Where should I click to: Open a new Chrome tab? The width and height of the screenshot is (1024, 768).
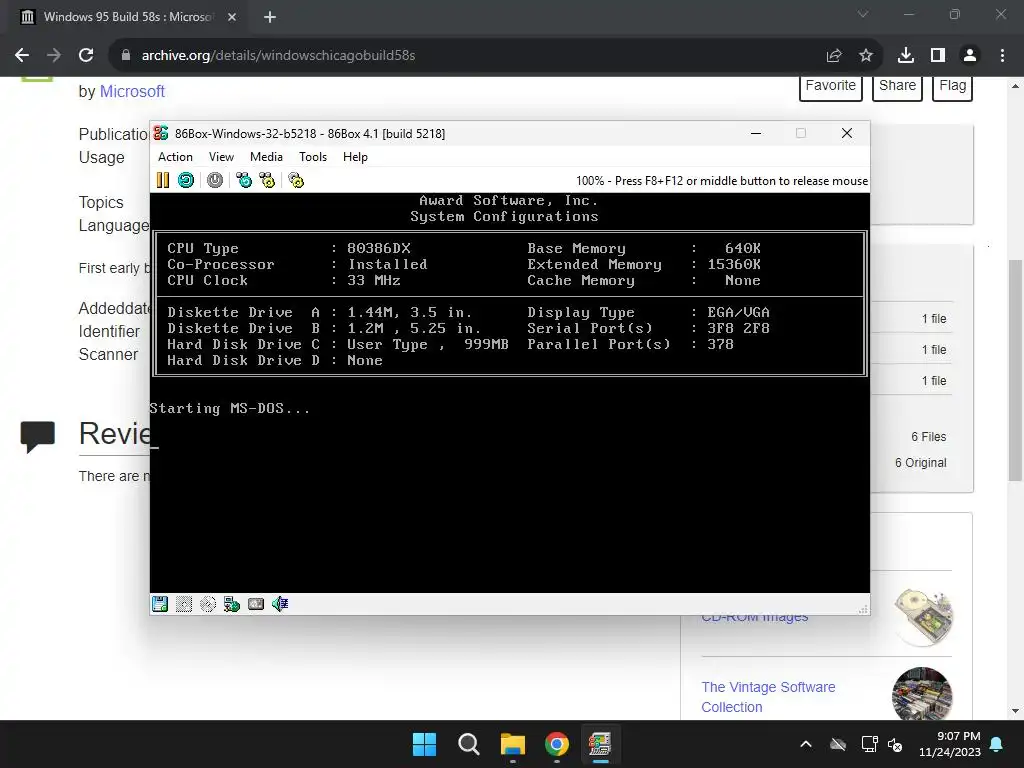[270, 17]
